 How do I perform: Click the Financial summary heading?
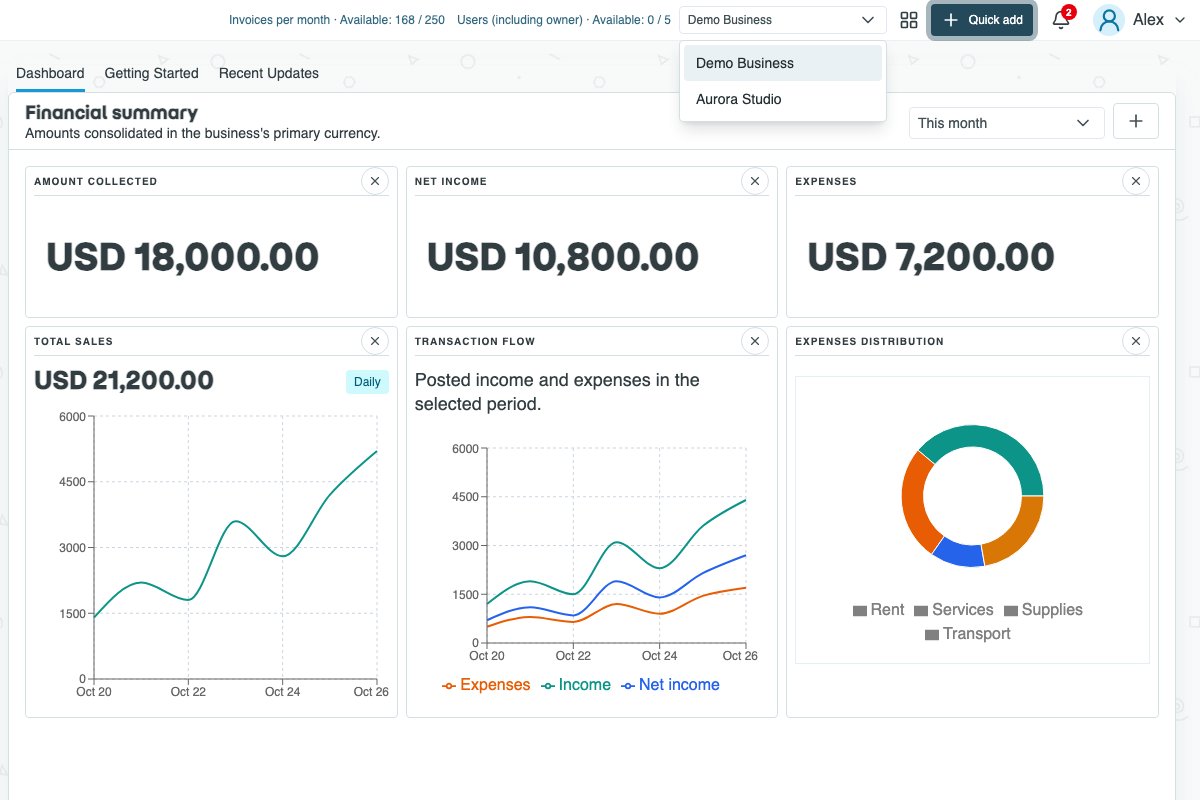point(111,112)
